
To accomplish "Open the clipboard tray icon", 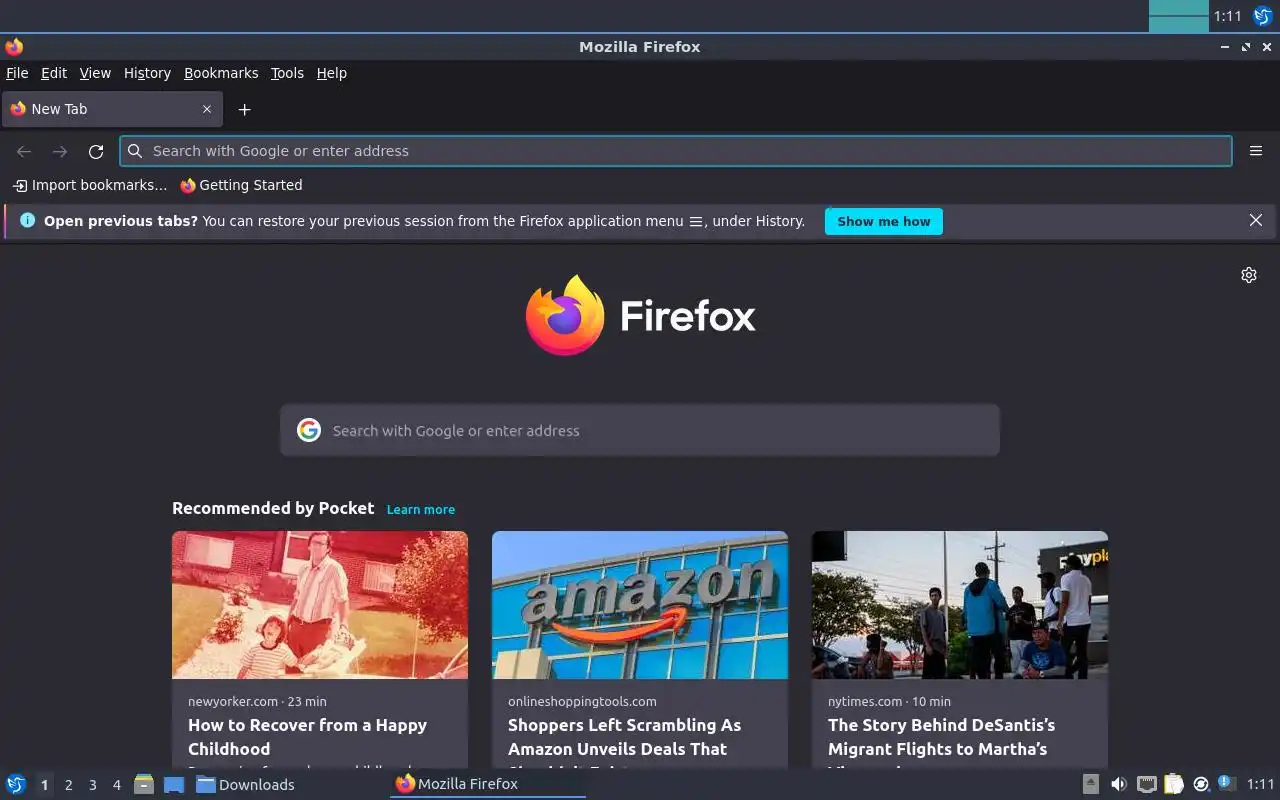I will 1174,784.
